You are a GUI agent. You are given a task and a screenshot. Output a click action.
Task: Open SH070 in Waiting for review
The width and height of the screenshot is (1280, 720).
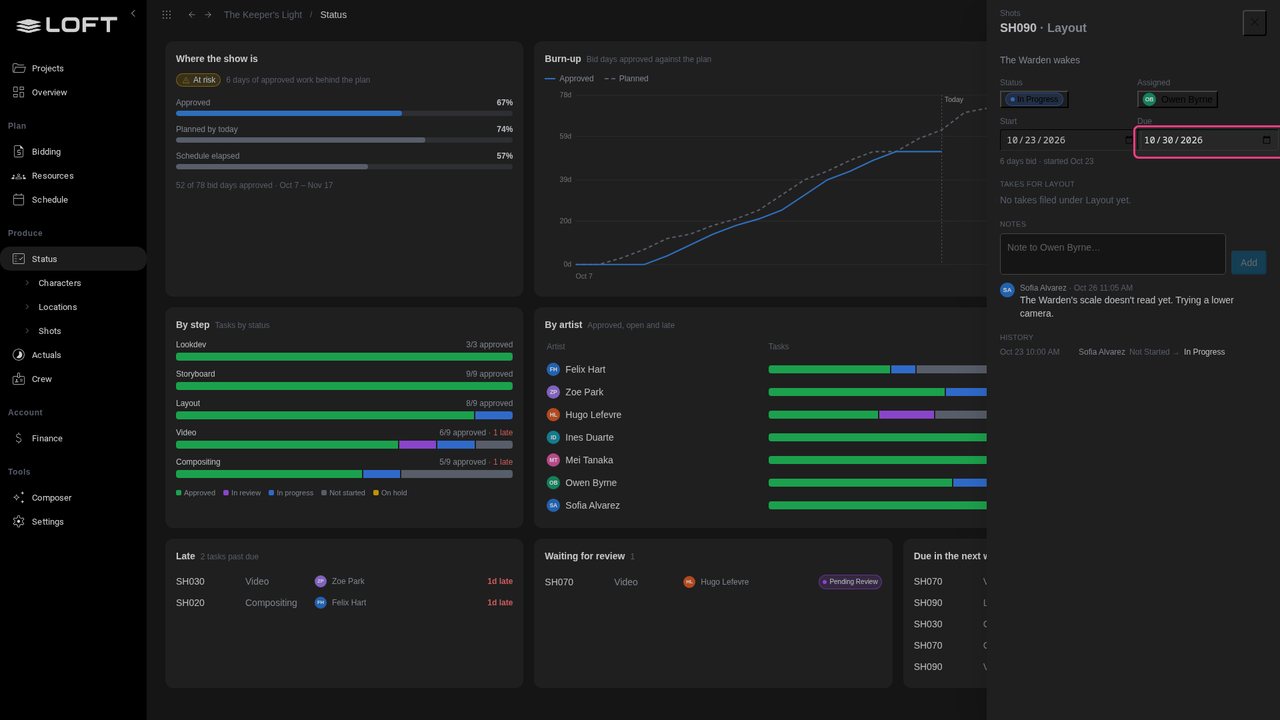[713, 582]
